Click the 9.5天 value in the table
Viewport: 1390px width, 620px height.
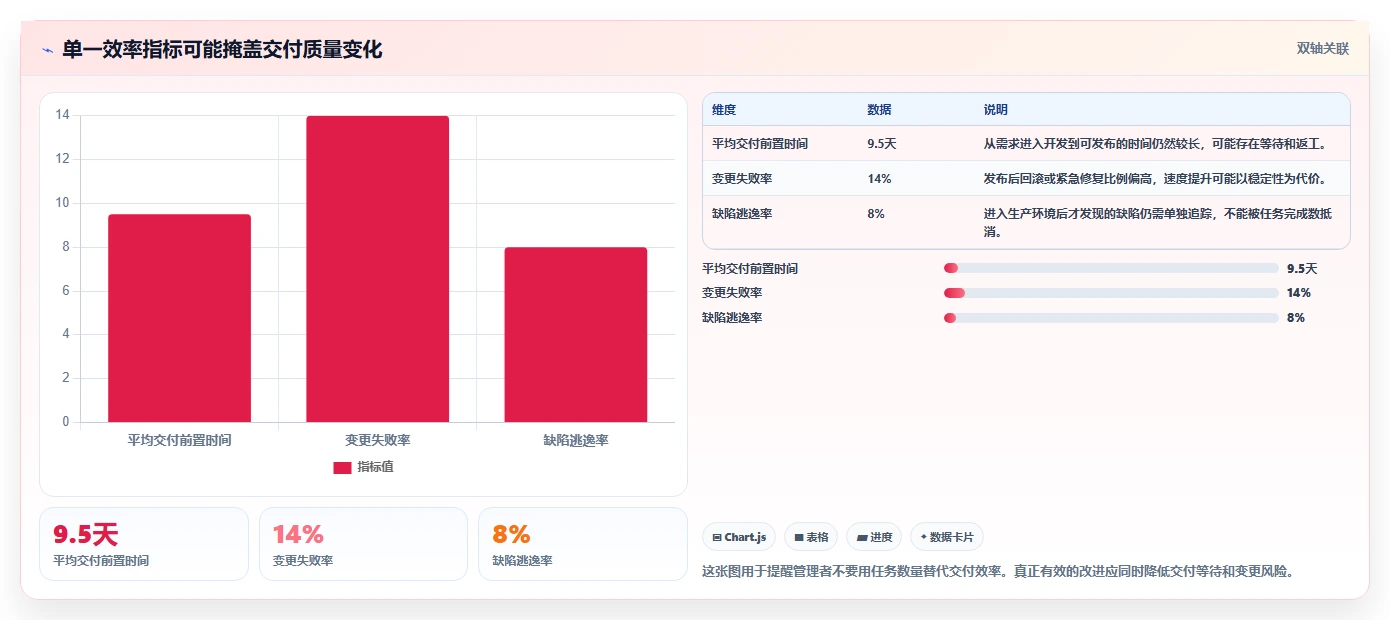(x=882, y=144)
